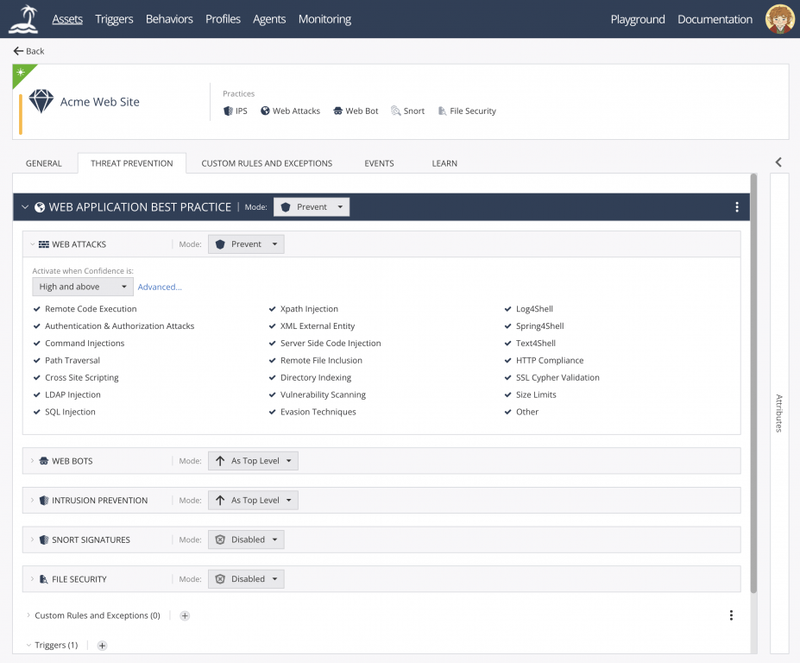Open the user avatar profile menu
800x663 pixels.
pos(780,19)
